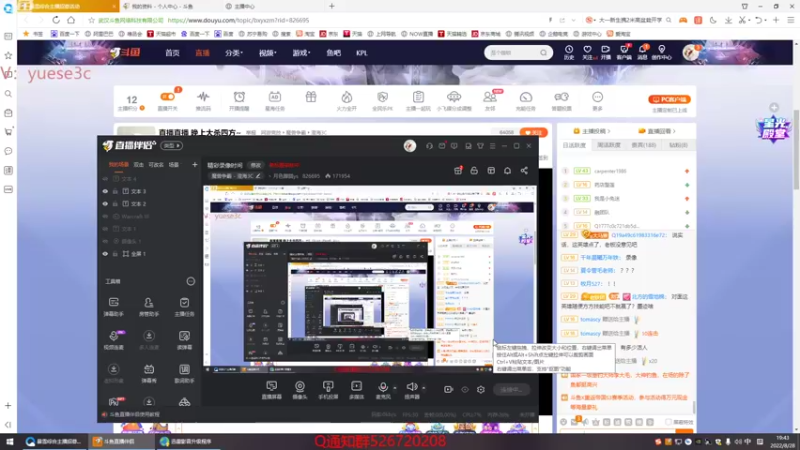Switch to 周活跃度 tab

(609, 145)
